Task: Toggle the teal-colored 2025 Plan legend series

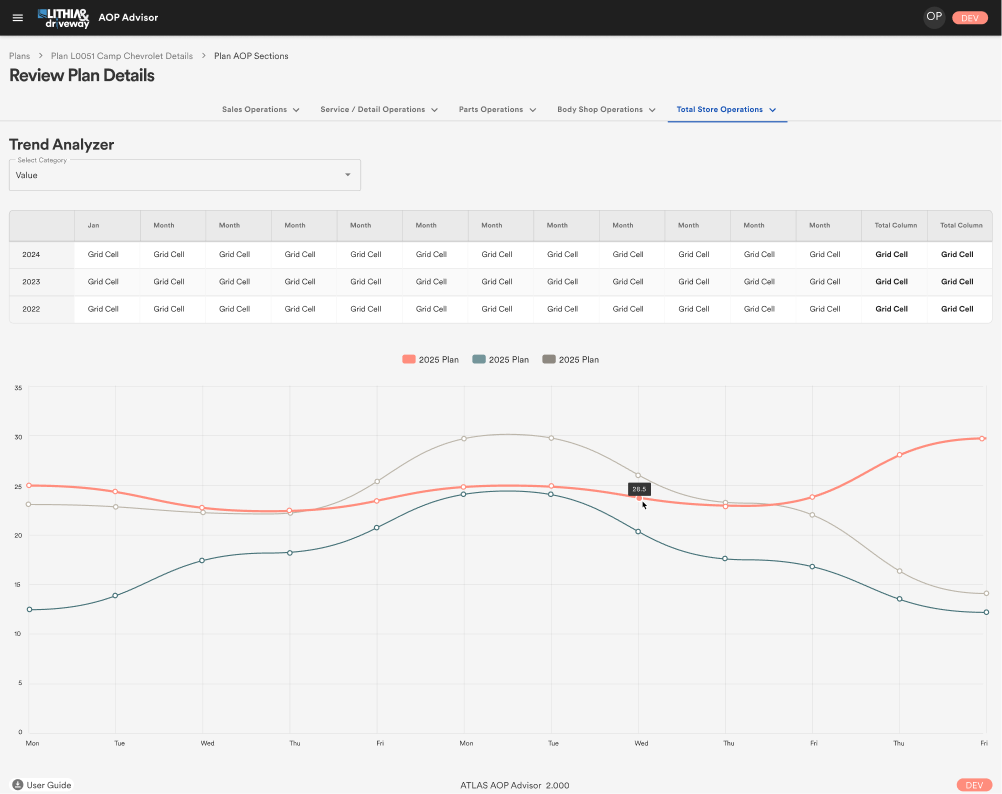Action: click(500, 359)
